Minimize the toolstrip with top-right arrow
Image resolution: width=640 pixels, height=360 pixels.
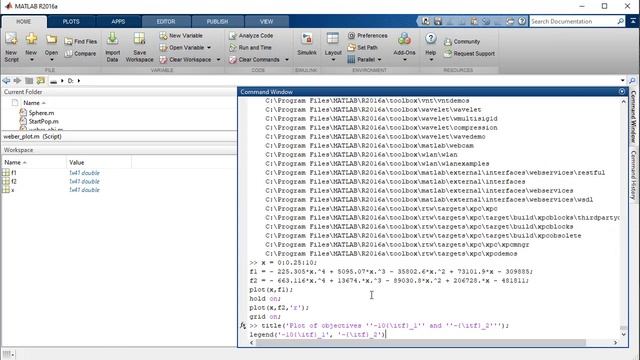(633, 21)
